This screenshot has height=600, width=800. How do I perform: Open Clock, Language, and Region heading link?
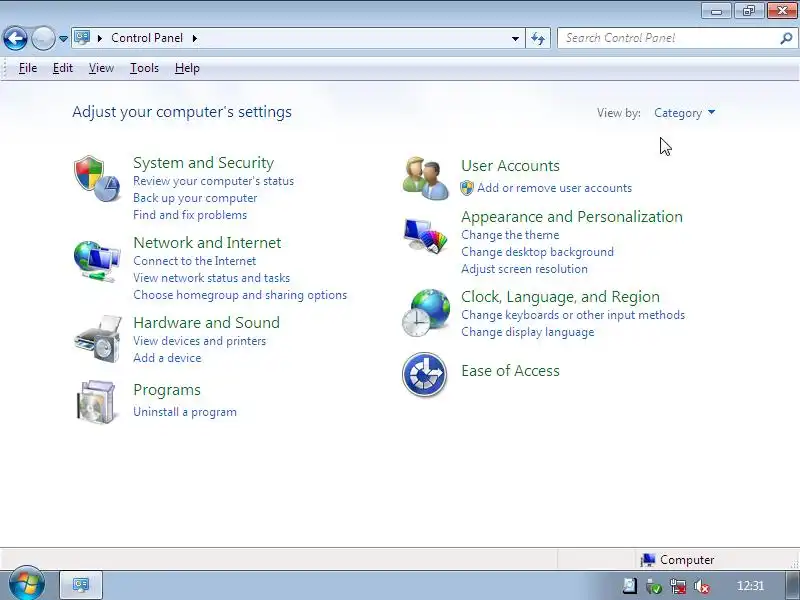pos(560,297)
